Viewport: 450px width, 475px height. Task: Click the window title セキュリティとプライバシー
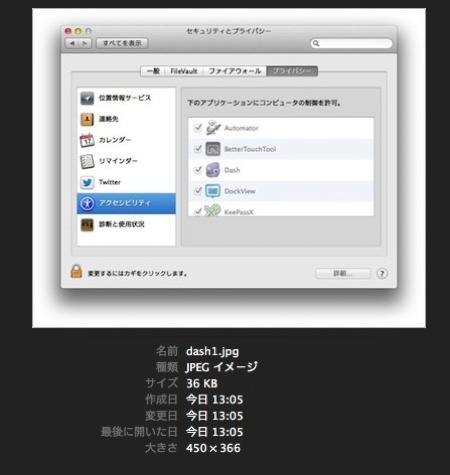pyautogui.click(x=229, y=31)
